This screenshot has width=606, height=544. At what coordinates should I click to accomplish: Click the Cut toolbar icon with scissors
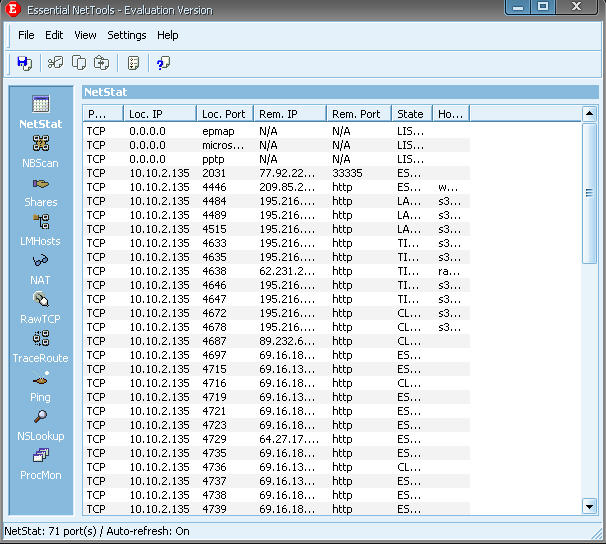coord(55,63)
